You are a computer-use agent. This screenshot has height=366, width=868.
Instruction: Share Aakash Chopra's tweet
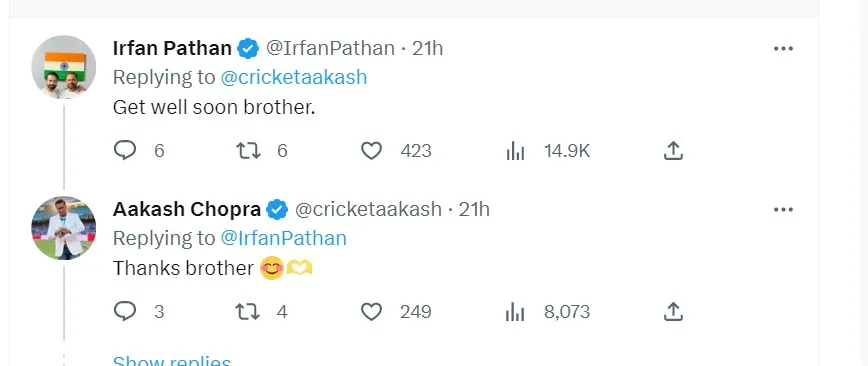click(673, 311)
